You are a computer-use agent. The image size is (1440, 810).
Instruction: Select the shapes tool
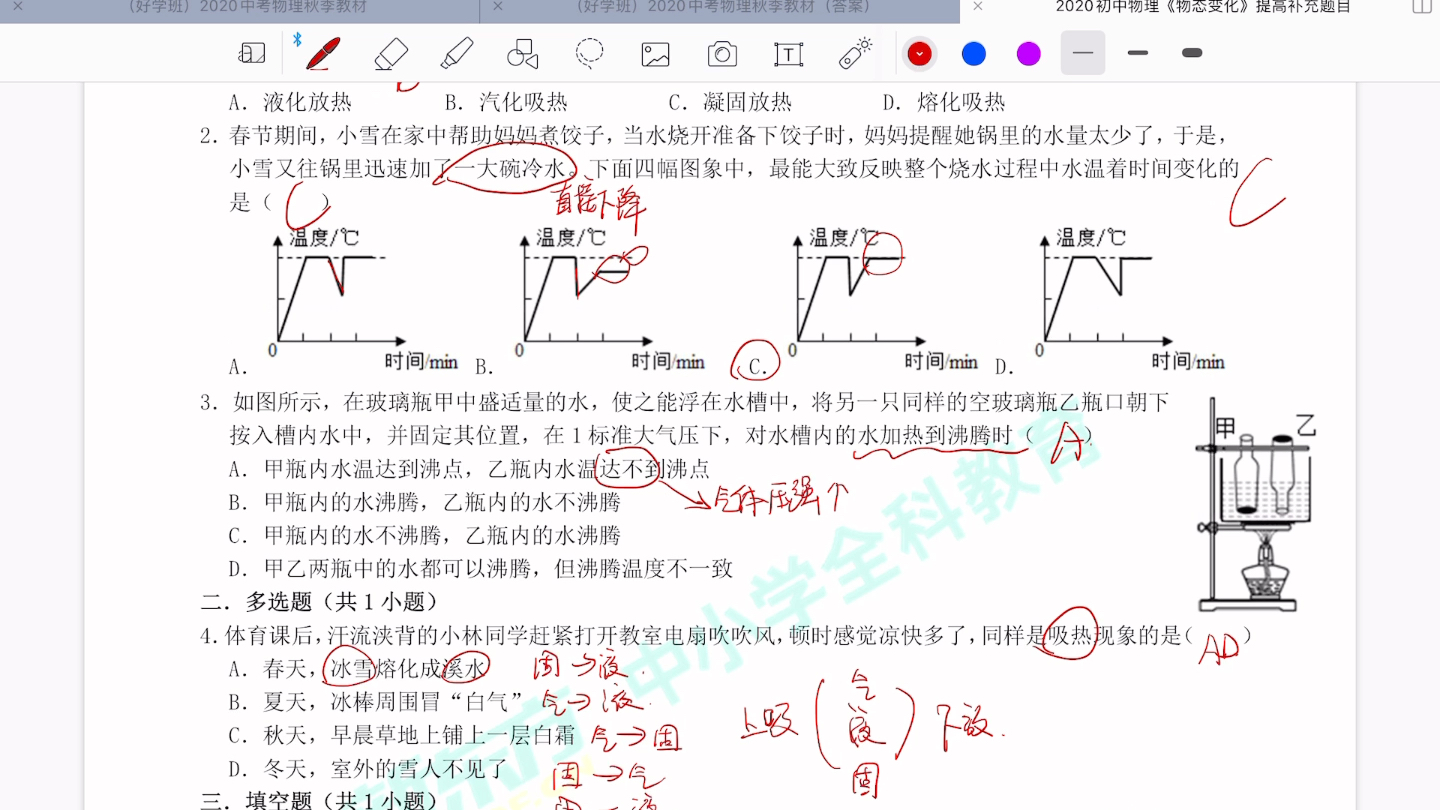click(523, 53)
